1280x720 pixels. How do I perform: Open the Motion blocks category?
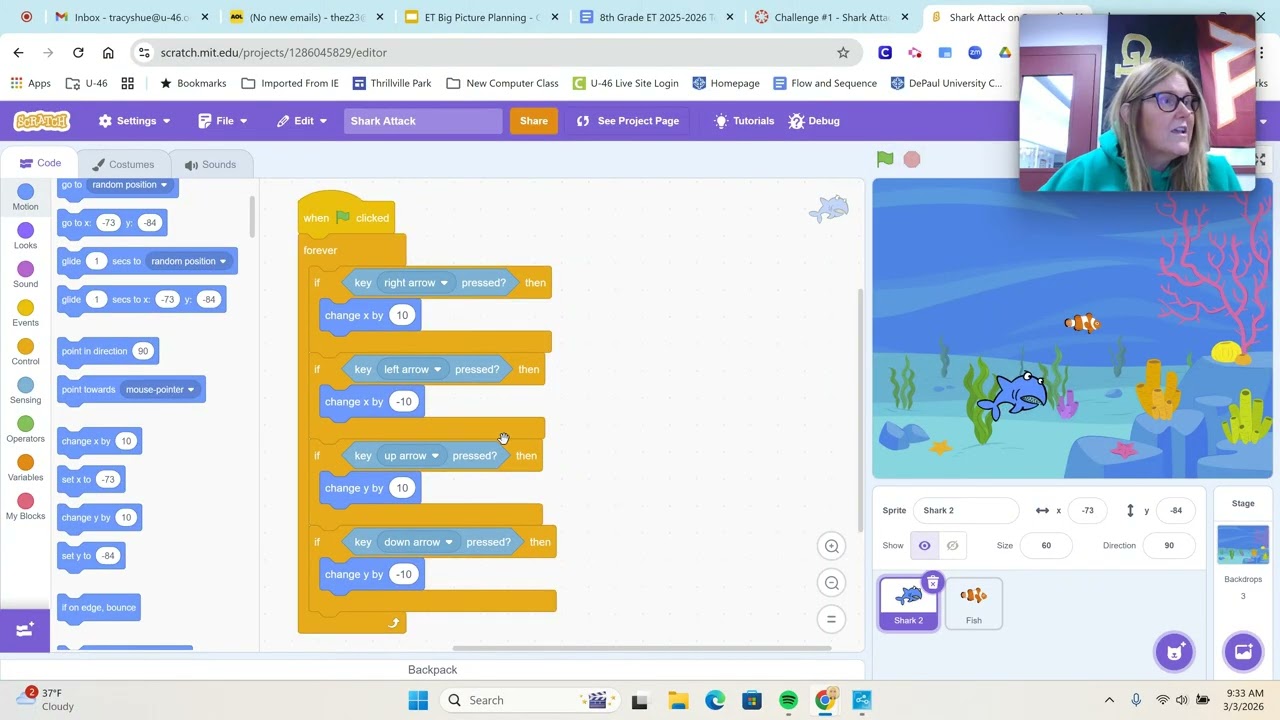pos(26,197)
